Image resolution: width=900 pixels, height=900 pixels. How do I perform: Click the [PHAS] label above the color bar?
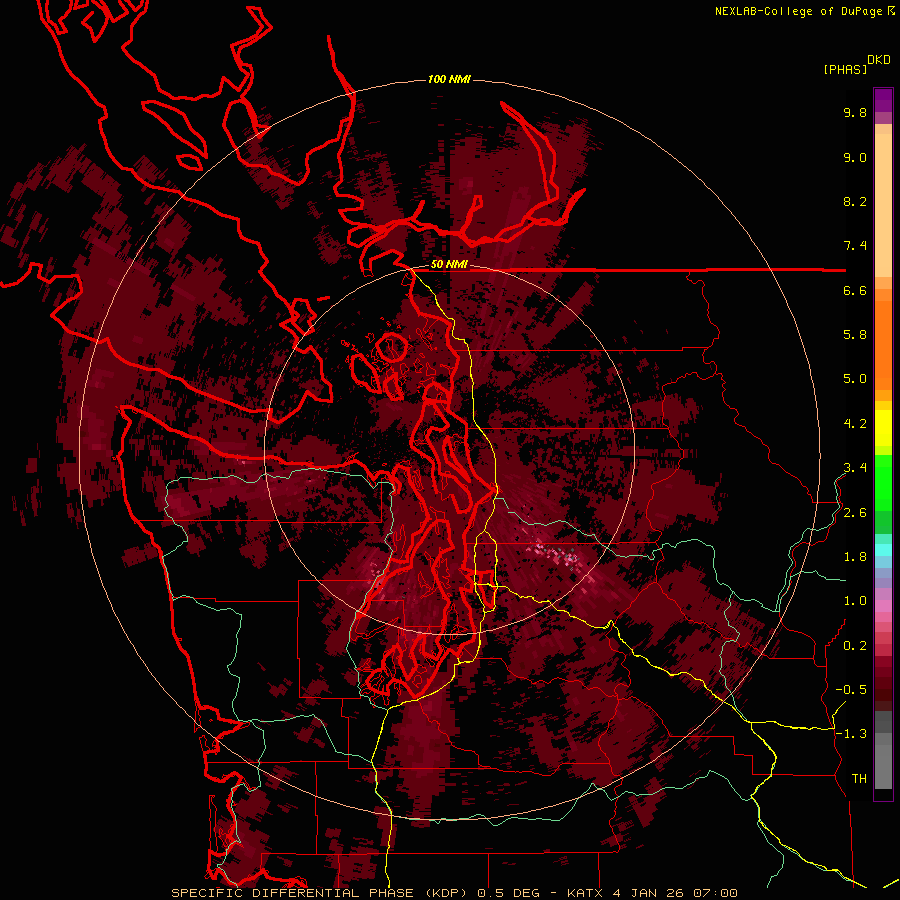(845, 69)
